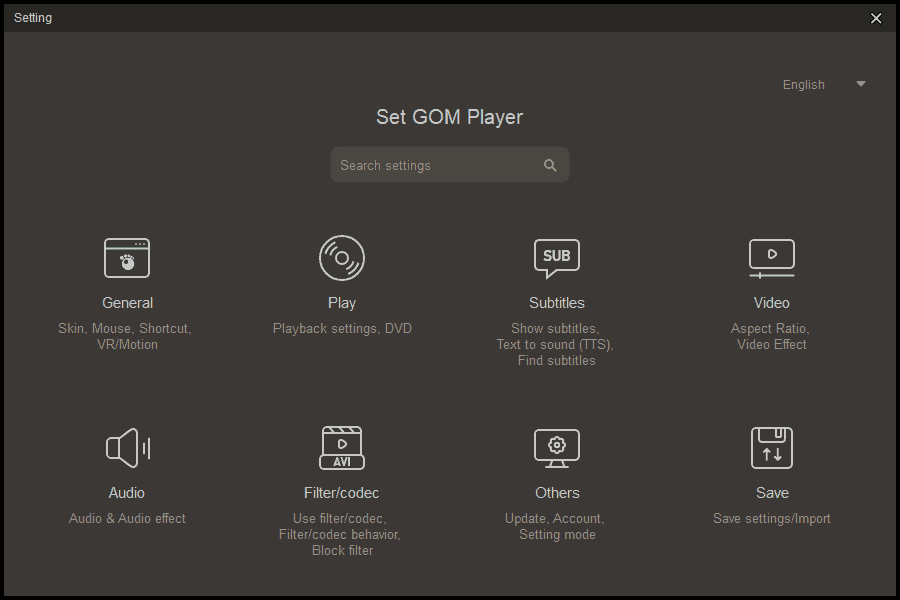Click the magnifier search icon
This screenshot has width=900, height=600.
point(550,165)
